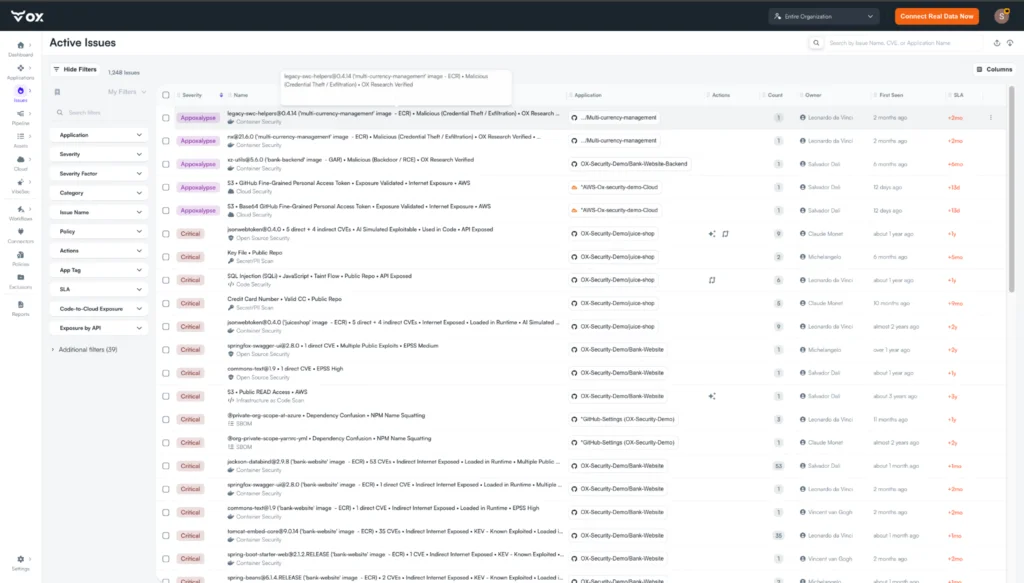
Task: Expand Additional filters (39)
Action: (85, 350)
